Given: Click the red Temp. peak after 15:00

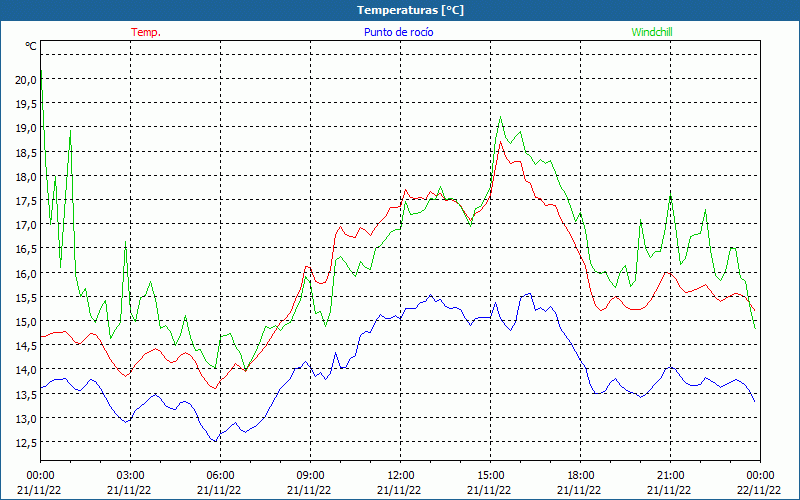Looking at the screenshot, I should click(501, 141).
